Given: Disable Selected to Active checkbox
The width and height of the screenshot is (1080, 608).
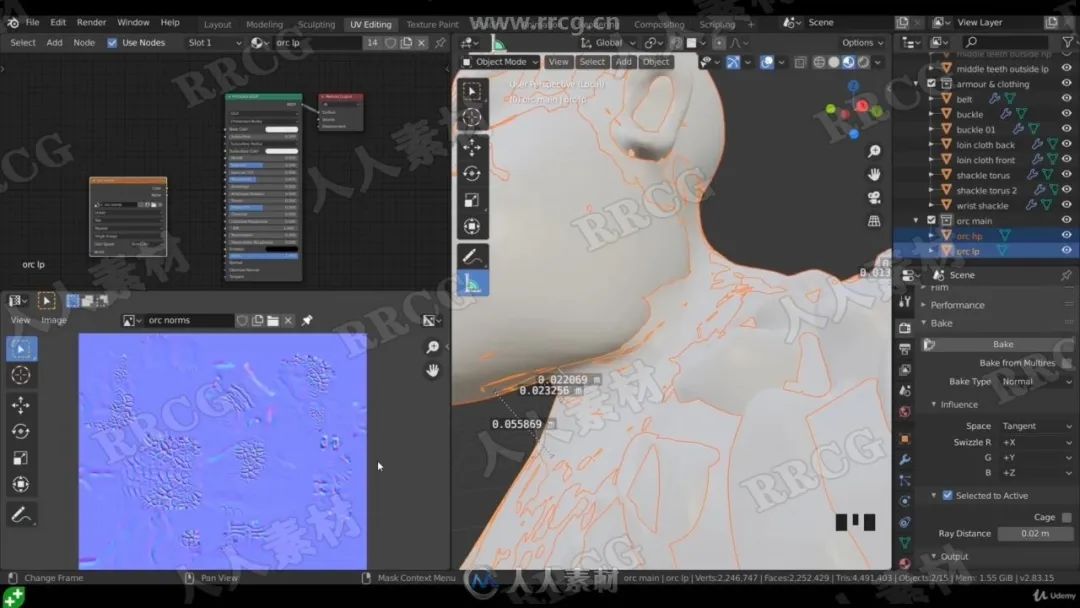Looking at the screenshot, I should 948,495.
